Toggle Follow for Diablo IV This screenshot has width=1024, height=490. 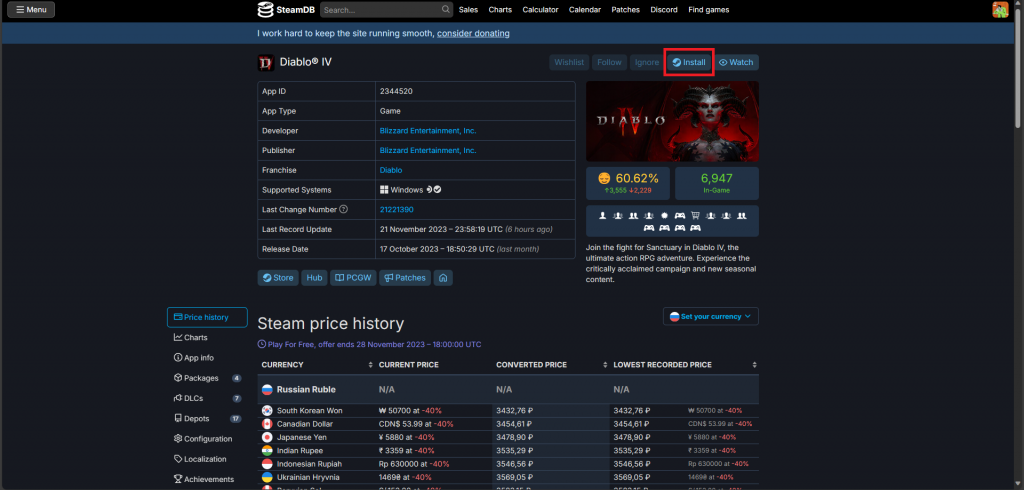click(x=609, y=63)
